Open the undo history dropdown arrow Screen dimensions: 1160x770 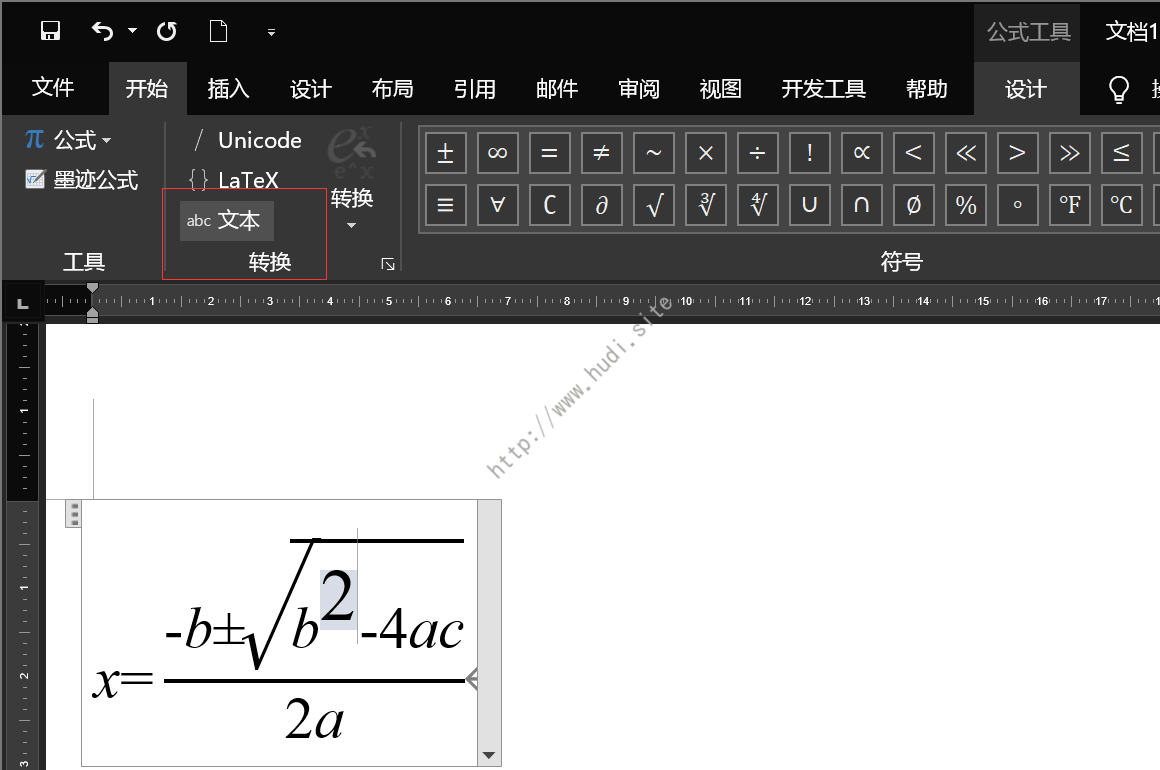click(x=132, y=31)
